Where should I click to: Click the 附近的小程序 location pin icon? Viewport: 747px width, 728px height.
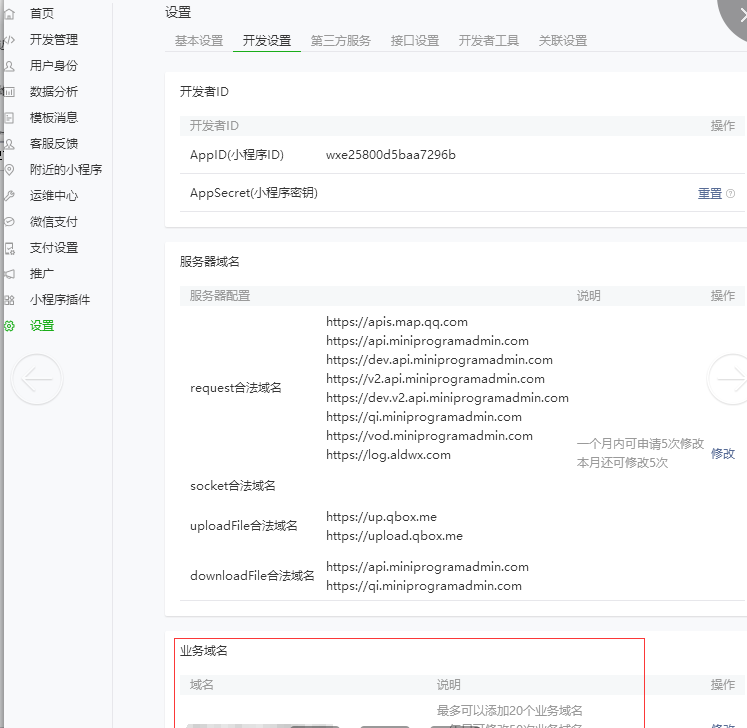click(x=9, y=170)
